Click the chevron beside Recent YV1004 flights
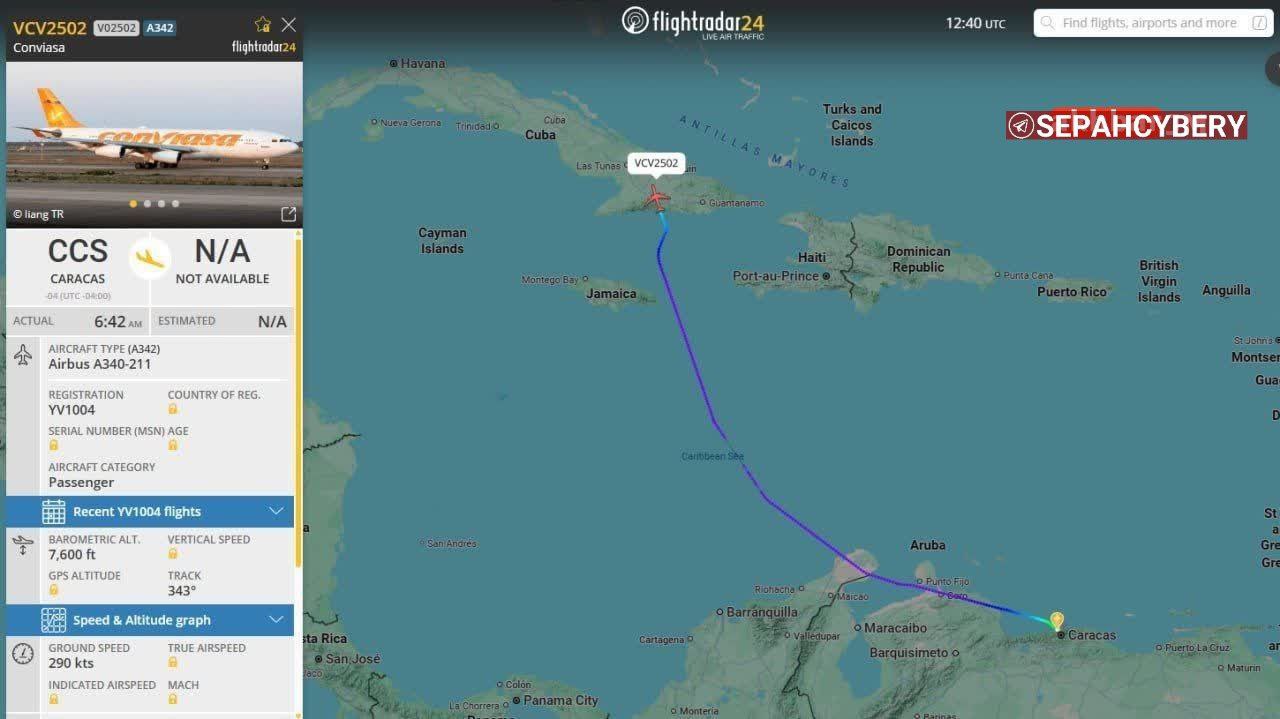Viewport: 1280px width, 719px height. pos(277,512)
